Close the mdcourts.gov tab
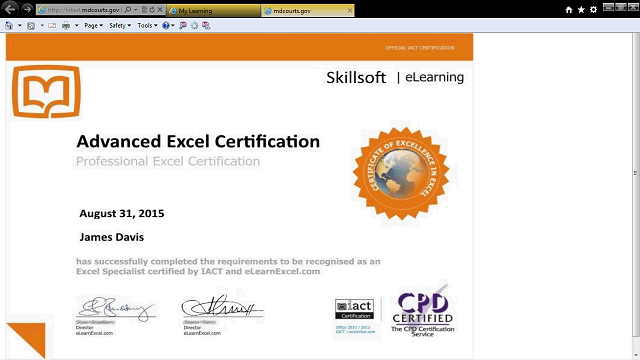 (350, 11)
